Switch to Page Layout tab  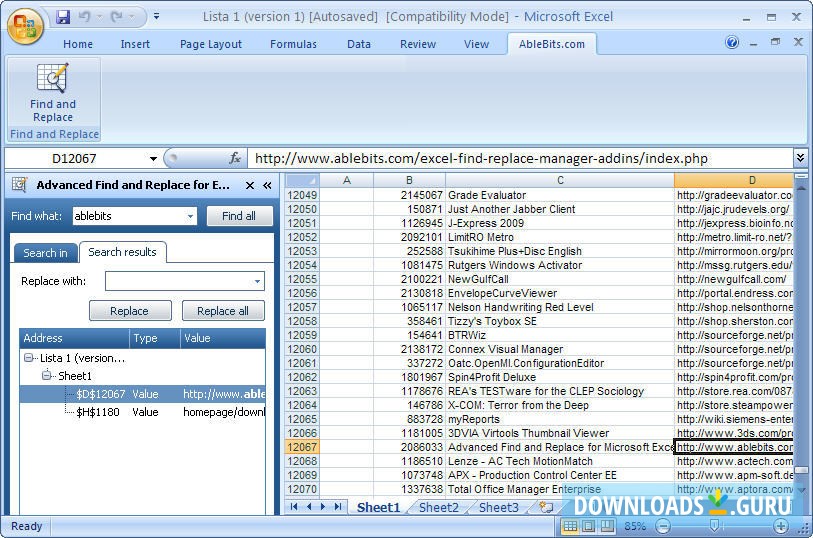(x=211, y=44)
